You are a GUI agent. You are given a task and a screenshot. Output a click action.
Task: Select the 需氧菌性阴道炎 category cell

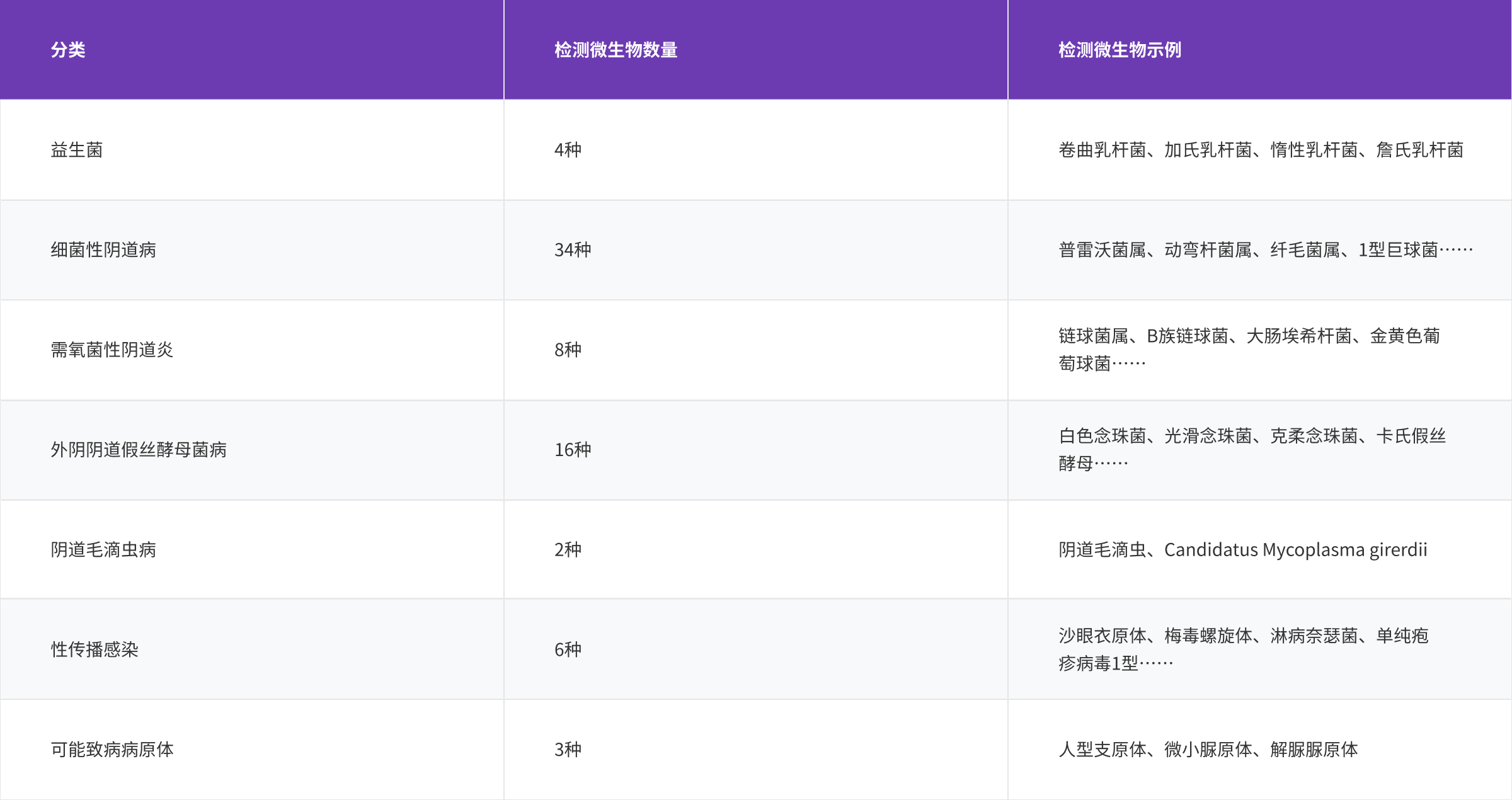click(x=112, y=350)
